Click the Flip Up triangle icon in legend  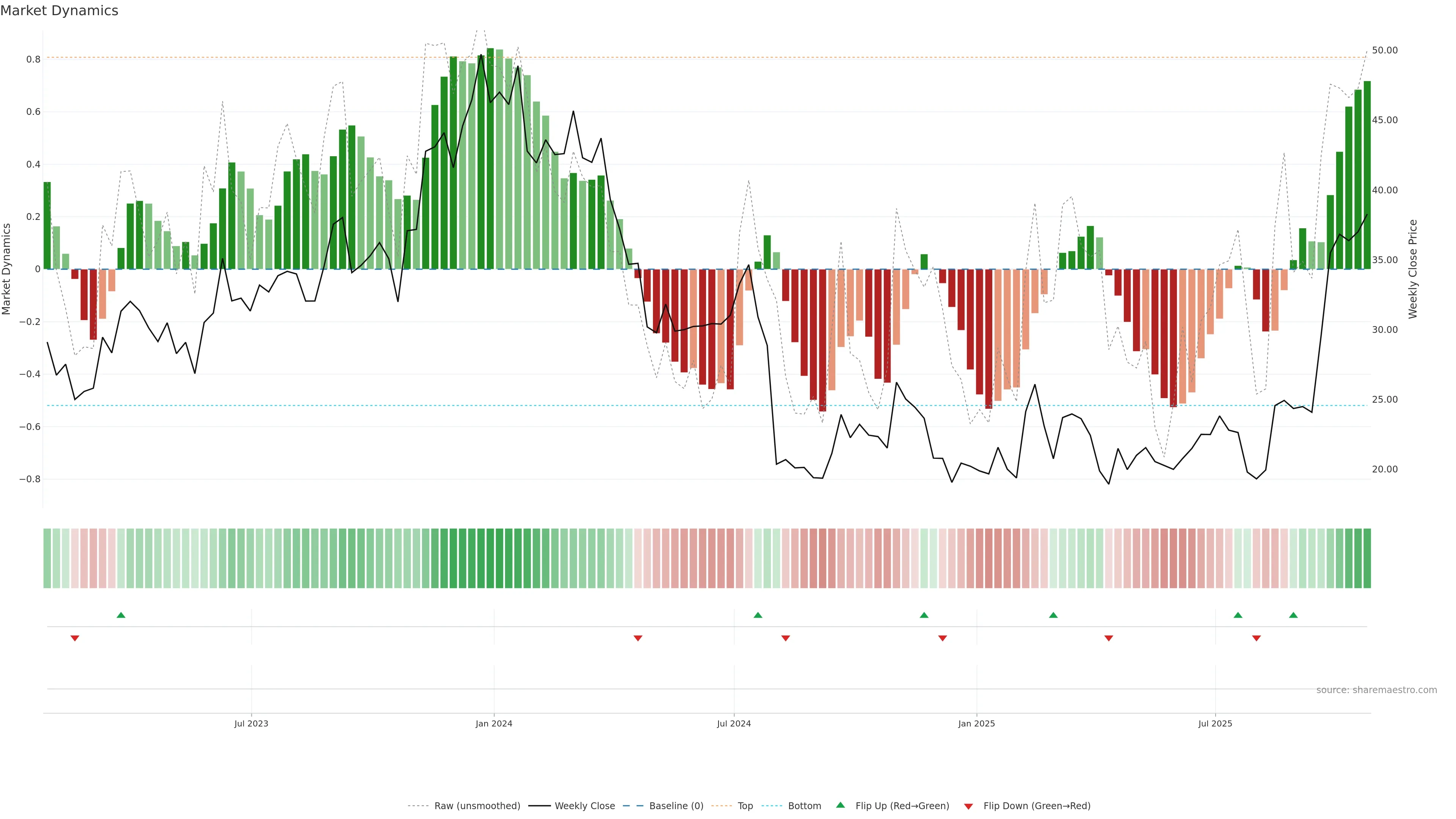pos(841,805)
